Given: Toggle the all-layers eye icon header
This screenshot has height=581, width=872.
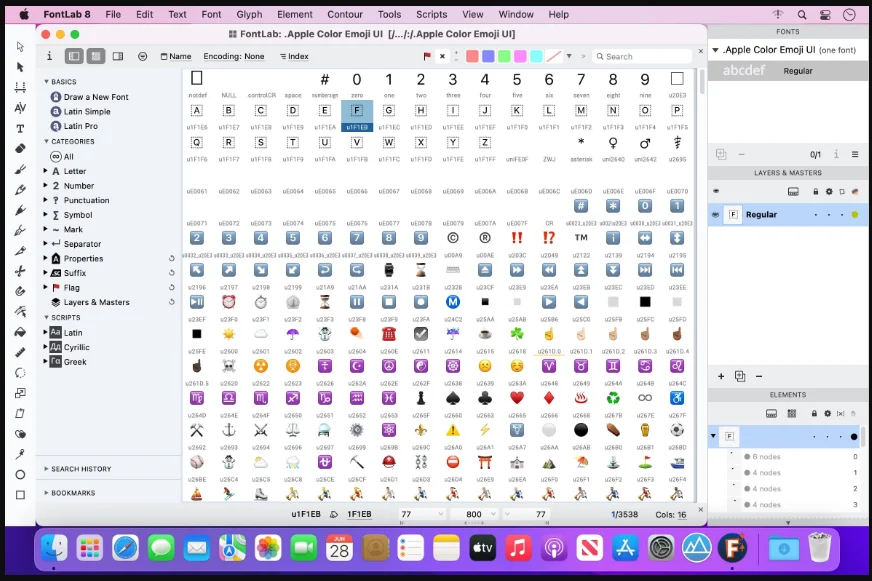Looking at the screenshot, I should click(x=716, y=191).
